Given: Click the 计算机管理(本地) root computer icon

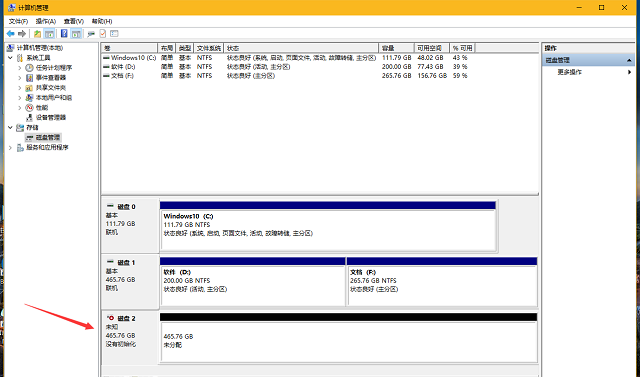Looking at the screenshot, I should tap(11, 48).
